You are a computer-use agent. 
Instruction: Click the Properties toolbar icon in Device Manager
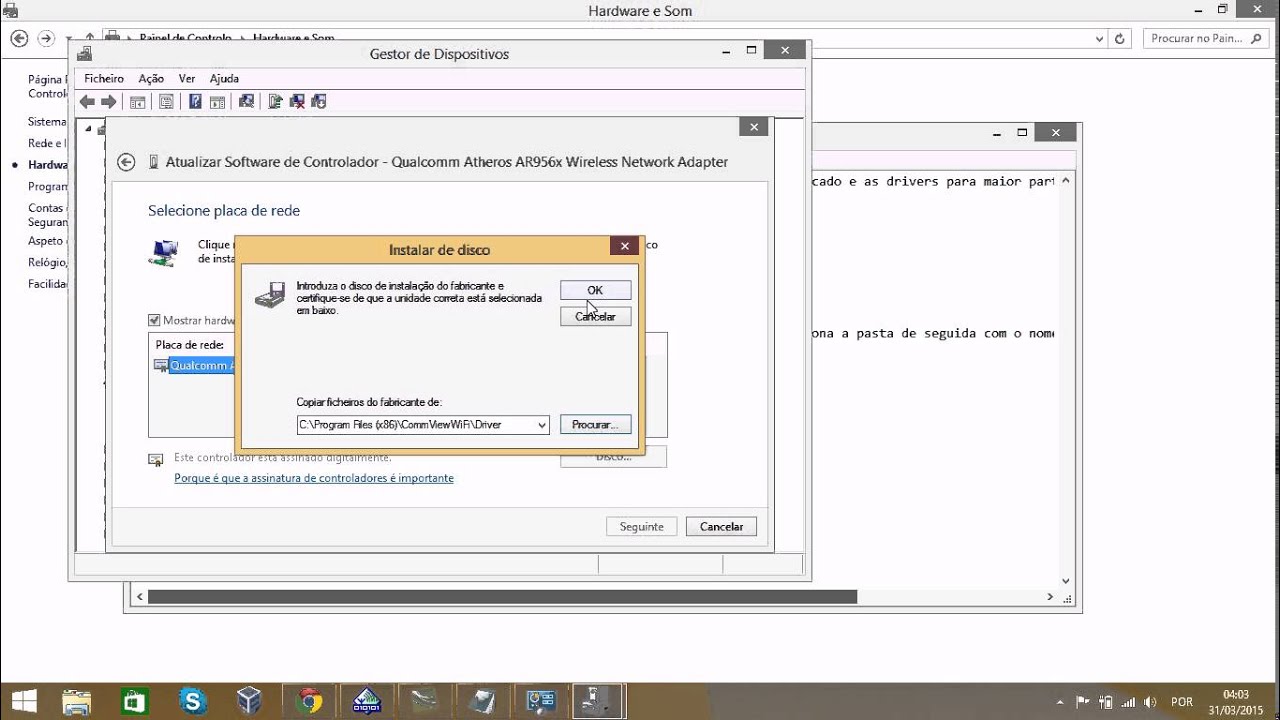166,101
